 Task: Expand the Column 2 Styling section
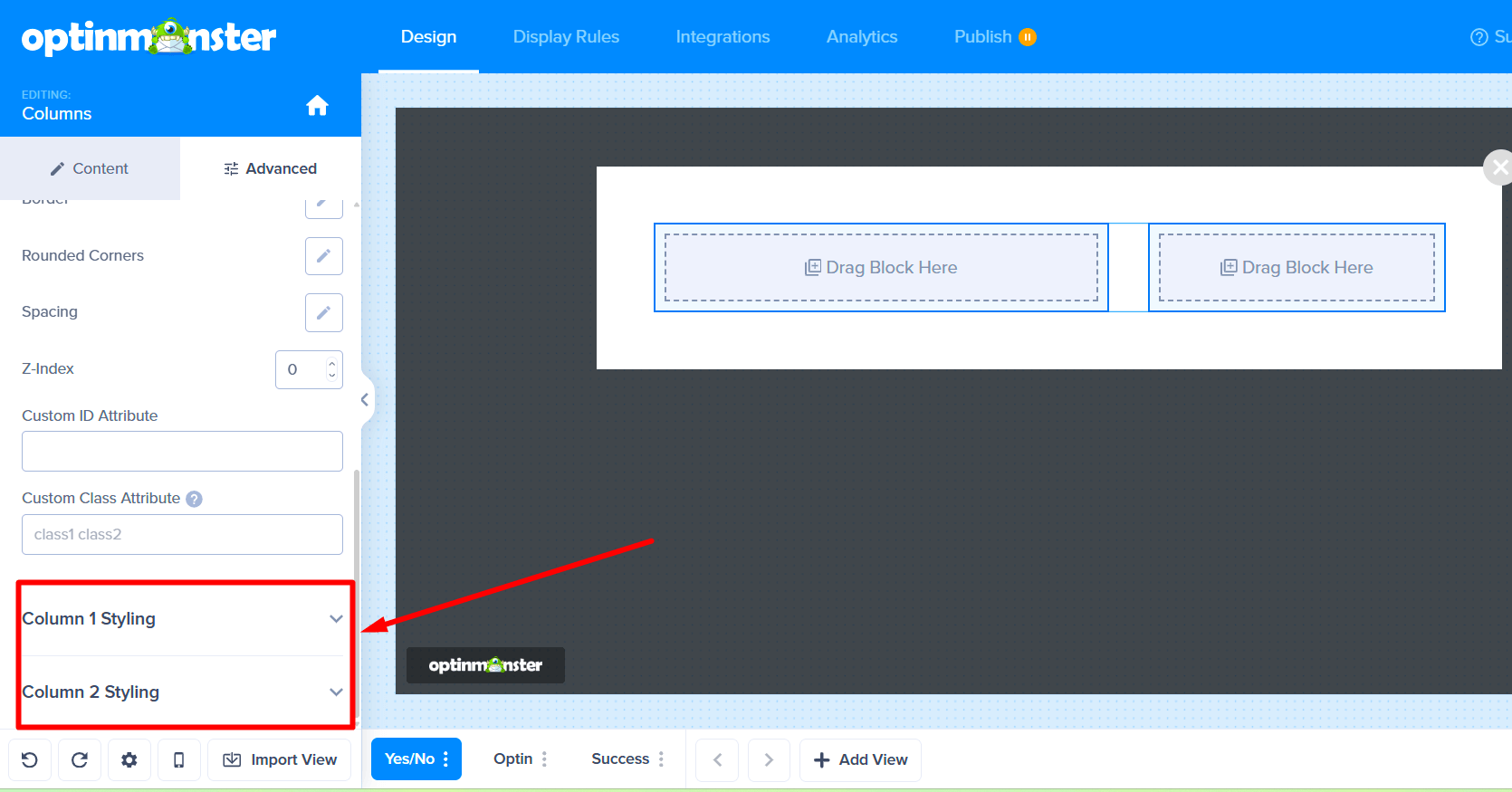183,692
